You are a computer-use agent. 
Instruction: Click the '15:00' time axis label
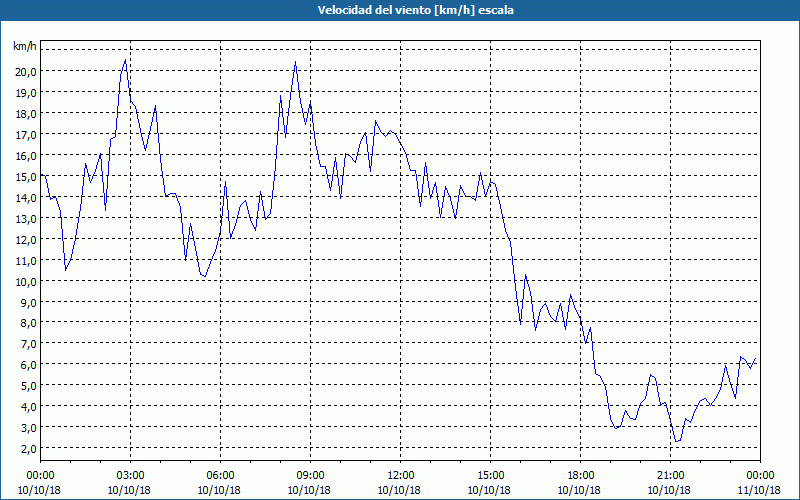click(490, 476)
